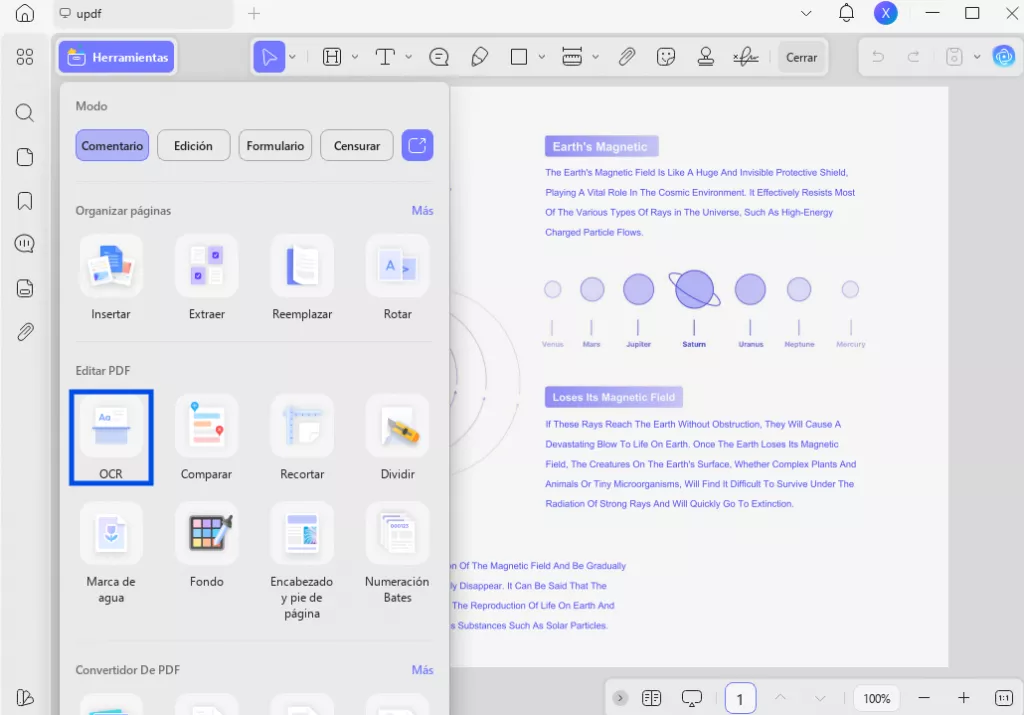The height and width of the screenshot is (715, 1024).
Task: Expand the shape tool dropdown arrow
Action: tap(541, 57)
